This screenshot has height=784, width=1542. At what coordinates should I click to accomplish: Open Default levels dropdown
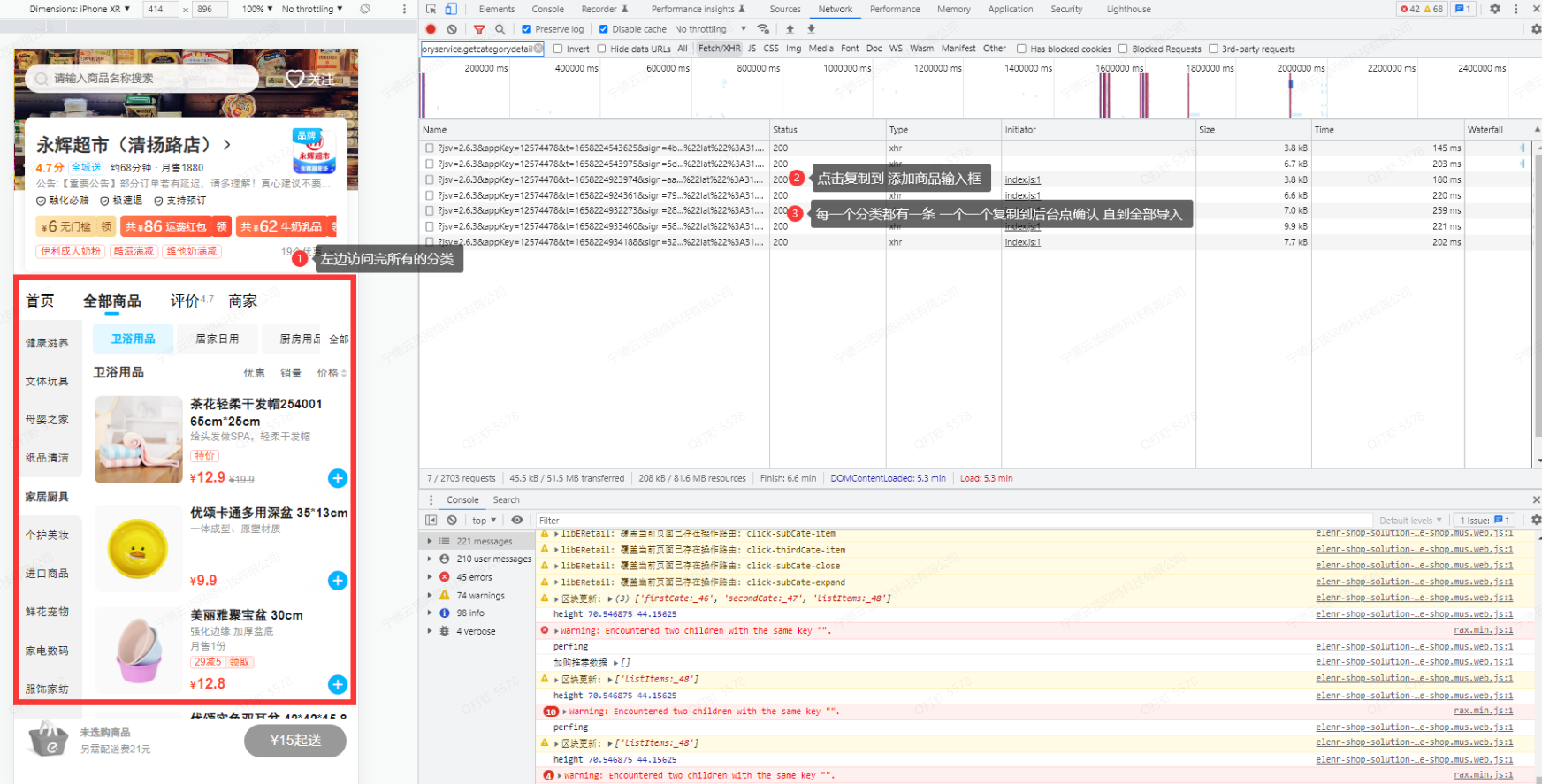[x=1410, y=521]
